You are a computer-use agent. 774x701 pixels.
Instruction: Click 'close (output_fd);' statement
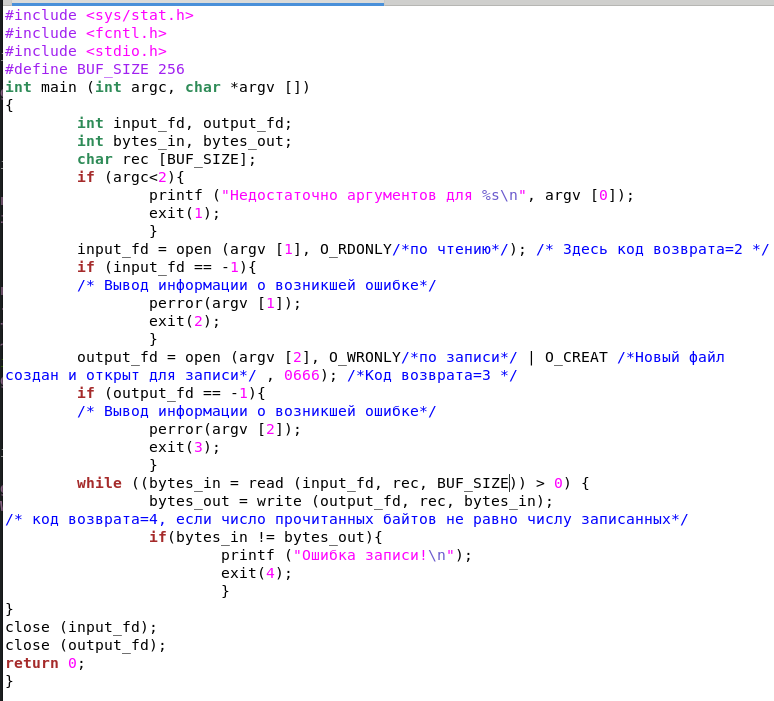click(85, 645)
